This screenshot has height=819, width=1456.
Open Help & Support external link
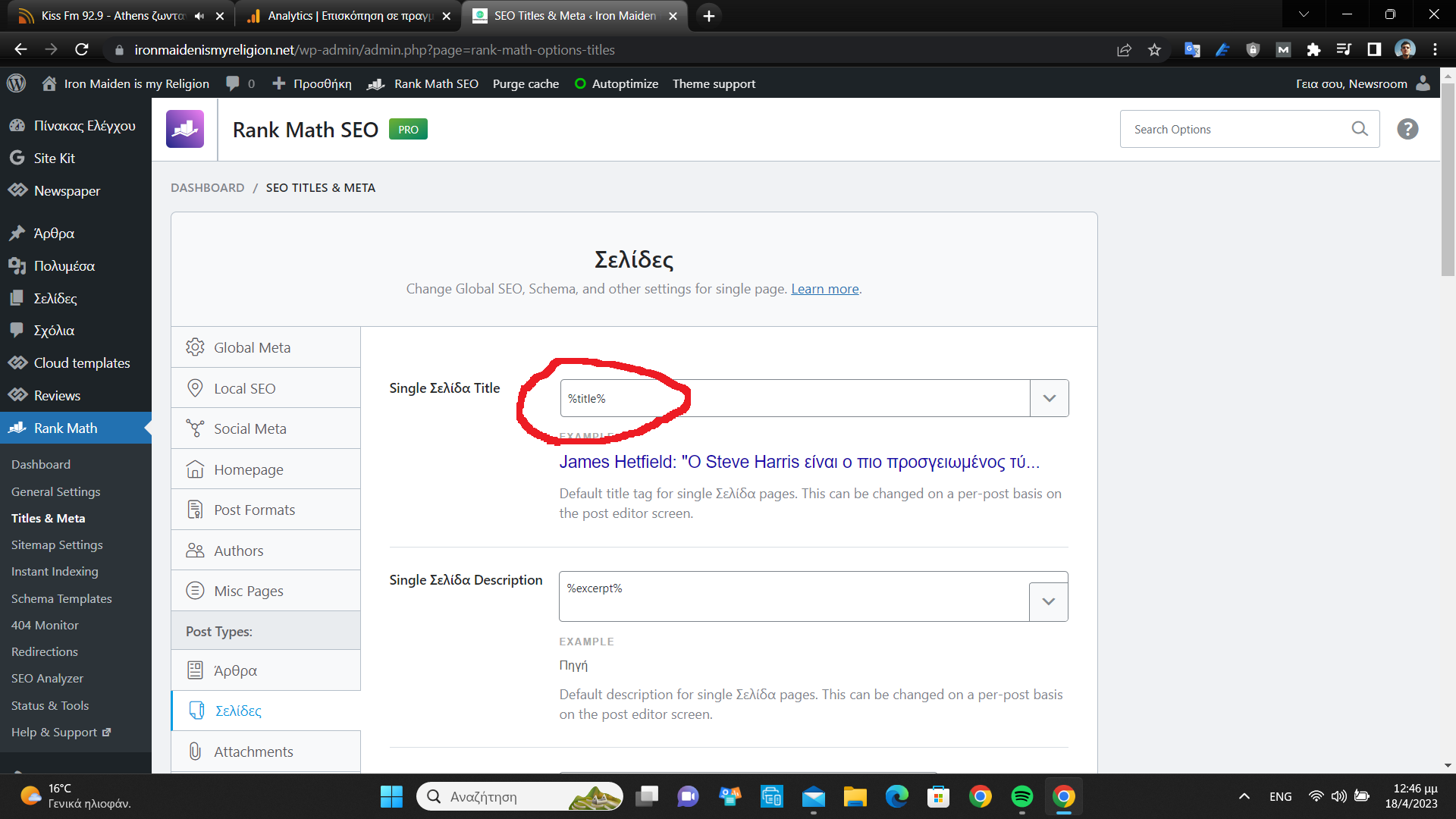(61, 732)
